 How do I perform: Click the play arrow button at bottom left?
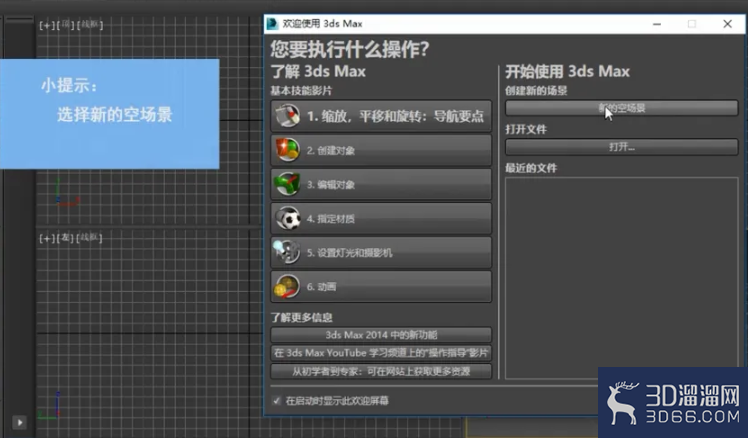pyautogui.click(x=20, y=422)
